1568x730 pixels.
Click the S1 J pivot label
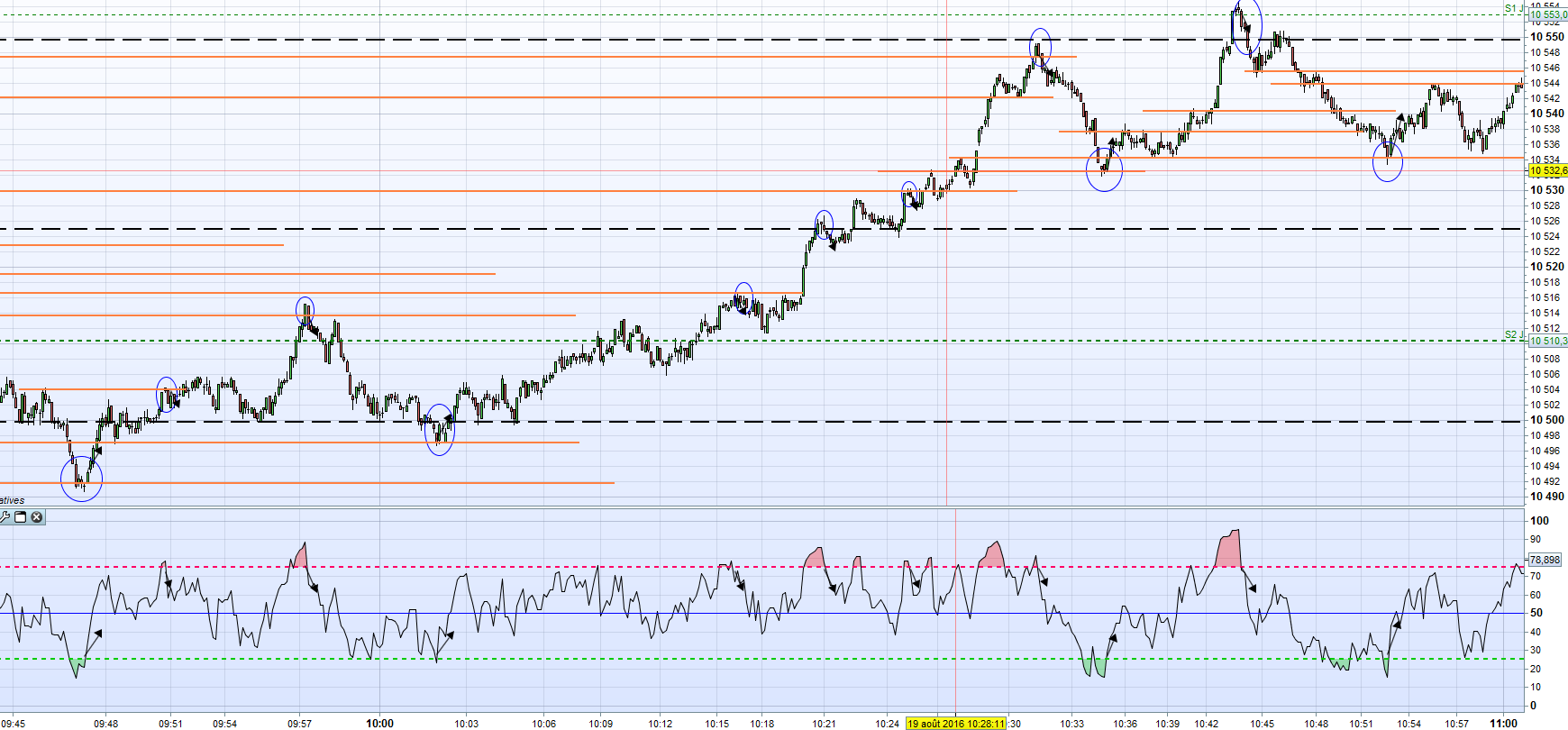point(1514,9)
